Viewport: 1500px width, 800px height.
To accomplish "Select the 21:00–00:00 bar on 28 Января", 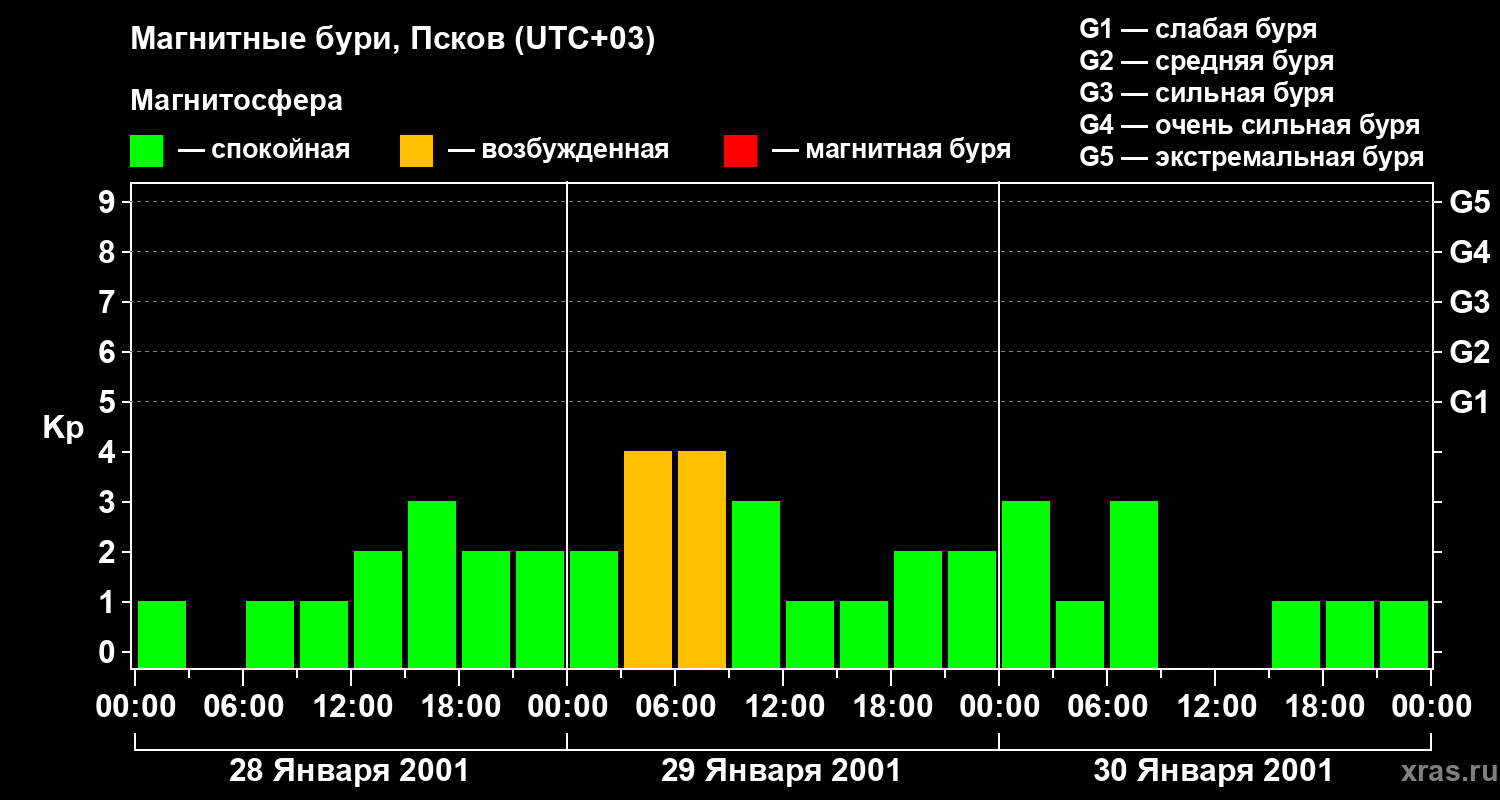I will point(540,609).
